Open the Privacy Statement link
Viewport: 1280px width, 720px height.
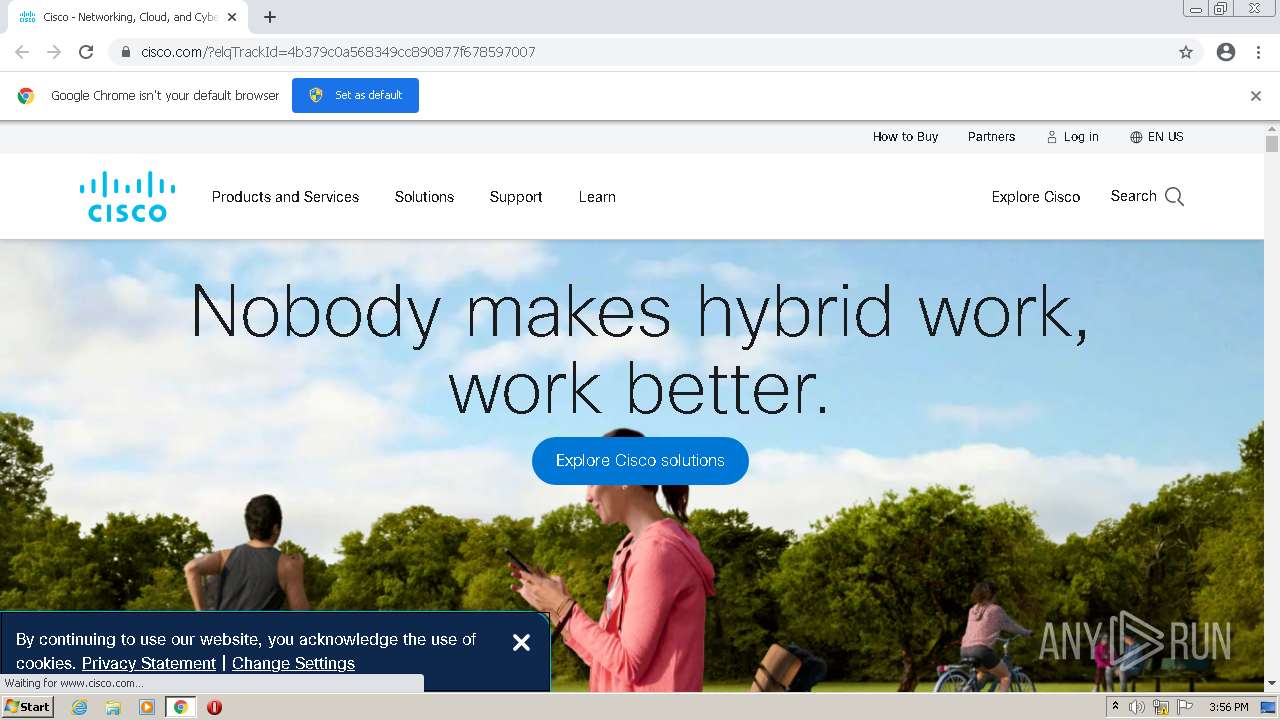[x=149, y=663]
